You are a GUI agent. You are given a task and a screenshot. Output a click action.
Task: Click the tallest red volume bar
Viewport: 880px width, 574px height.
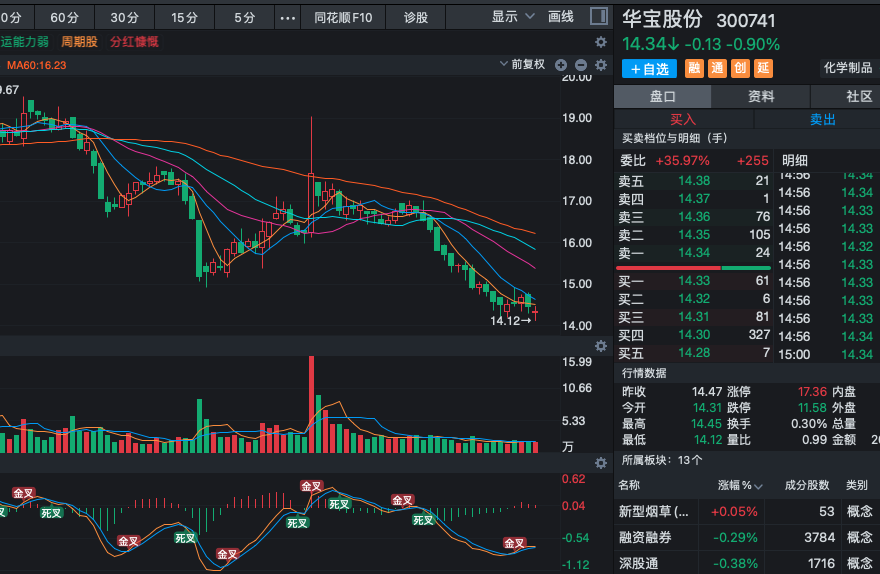coord(311,404)
